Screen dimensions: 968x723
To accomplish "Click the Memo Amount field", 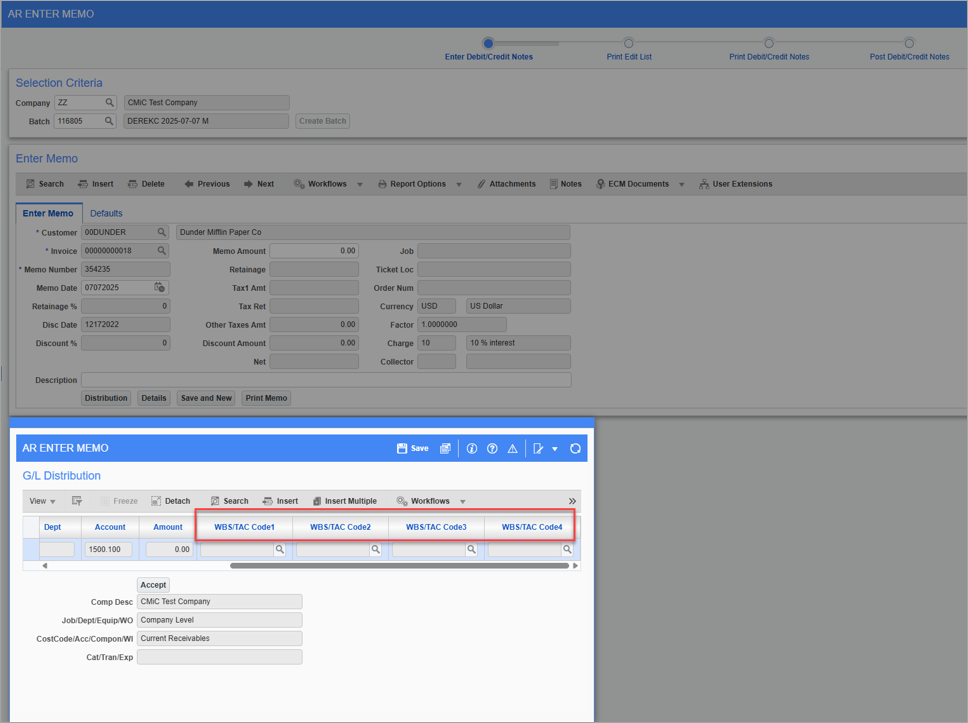I will tap(314, 251).
